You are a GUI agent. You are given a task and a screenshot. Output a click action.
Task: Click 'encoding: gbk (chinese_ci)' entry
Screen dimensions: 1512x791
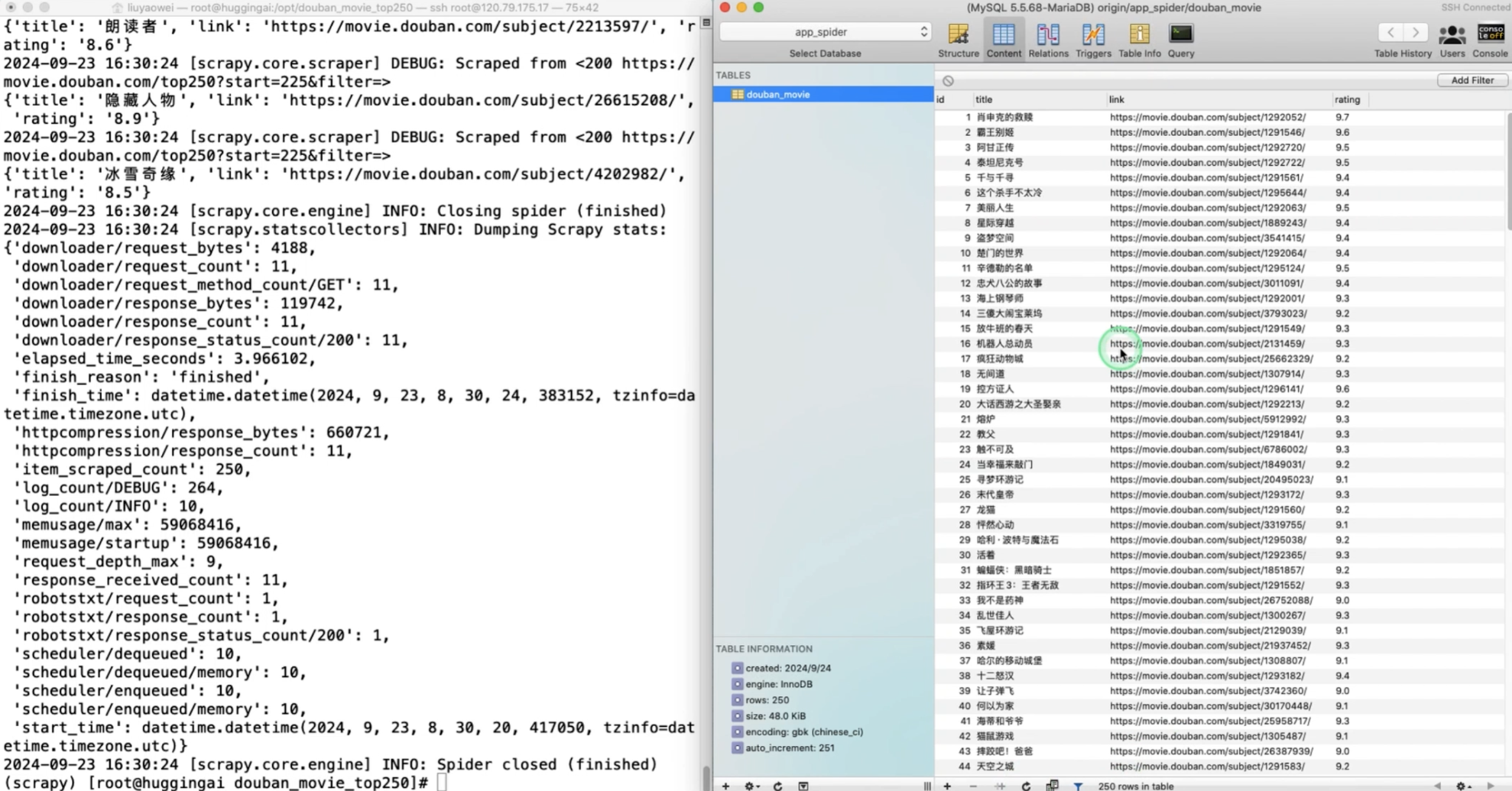pos(804,732)
